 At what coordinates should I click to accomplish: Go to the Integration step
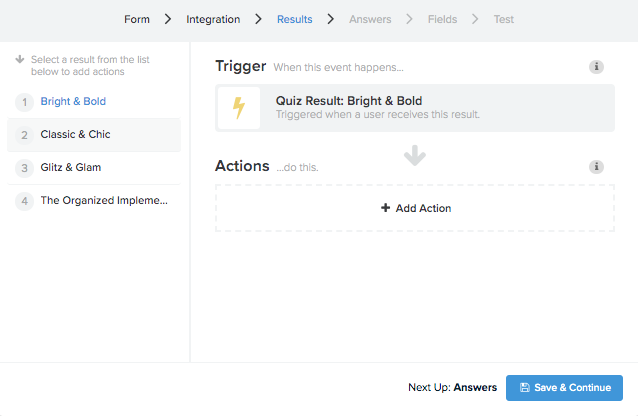tap(213, 19)
